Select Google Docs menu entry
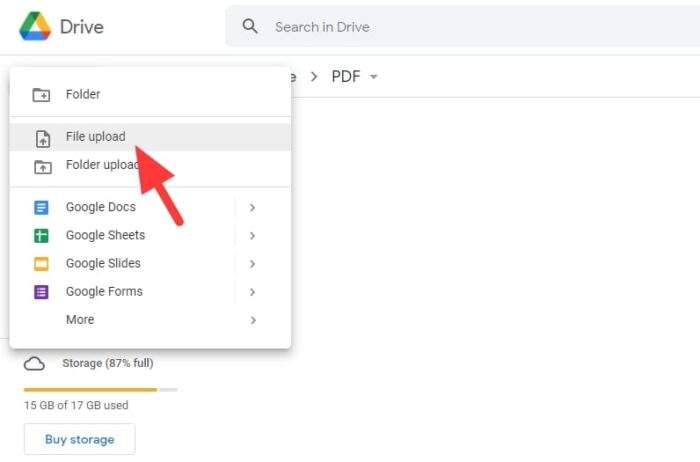Screen dimensions: 700x462 tap(150, 207)
